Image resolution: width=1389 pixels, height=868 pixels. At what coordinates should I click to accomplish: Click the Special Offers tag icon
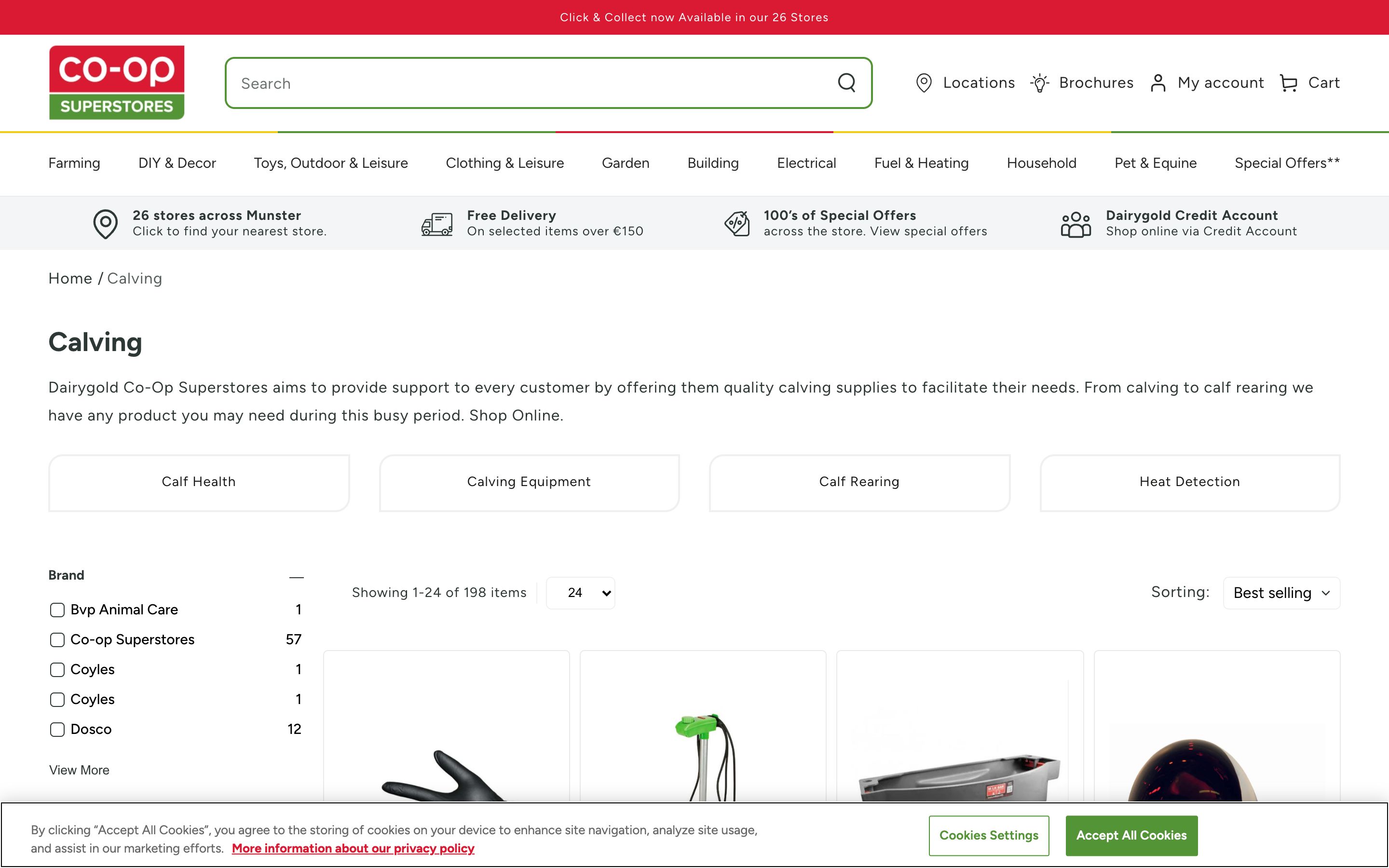(736, 223)
